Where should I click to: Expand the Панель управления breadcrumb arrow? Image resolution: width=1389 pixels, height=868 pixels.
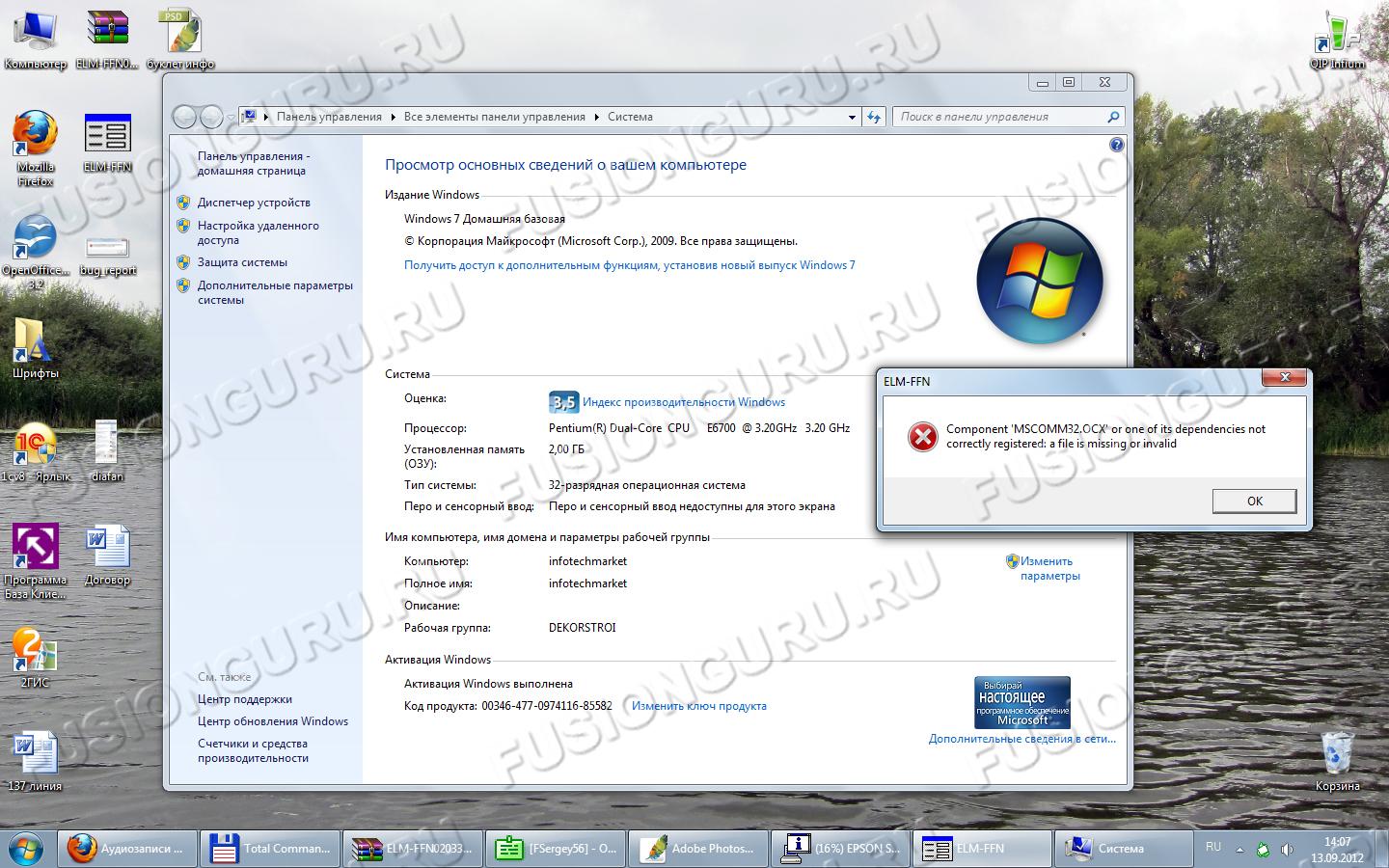click(394, 117)
